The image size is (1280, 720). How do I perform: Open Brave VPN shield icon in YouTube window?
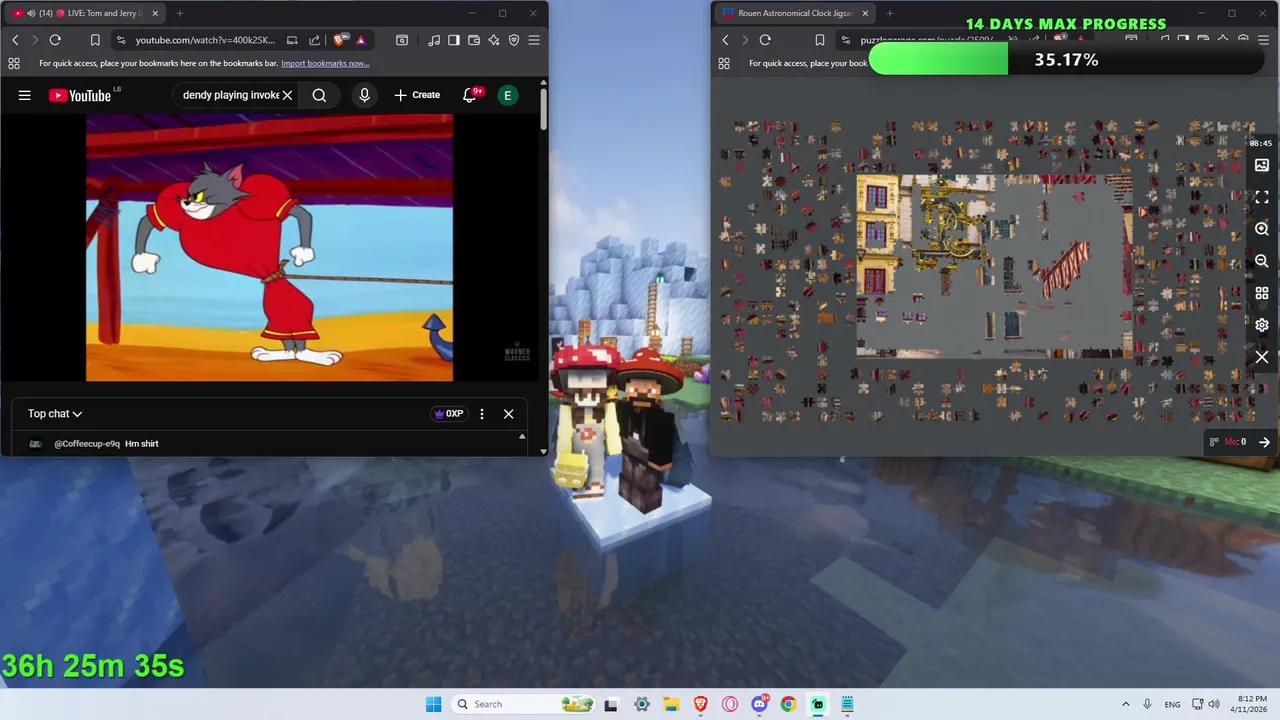[x=514, y=40]
